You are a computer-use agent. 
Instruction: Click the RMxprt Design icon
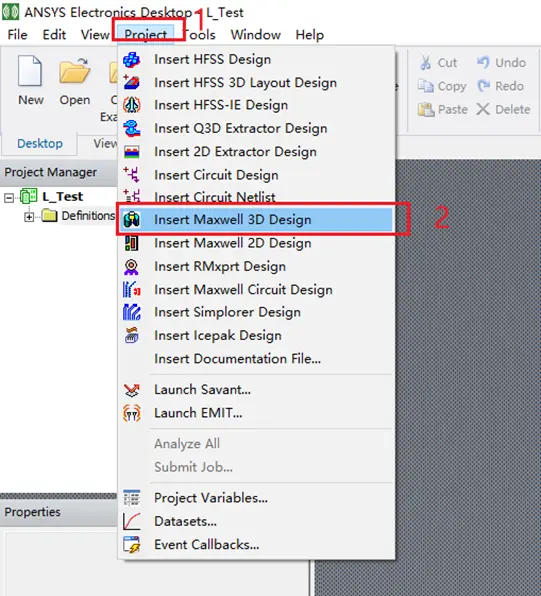132,266
